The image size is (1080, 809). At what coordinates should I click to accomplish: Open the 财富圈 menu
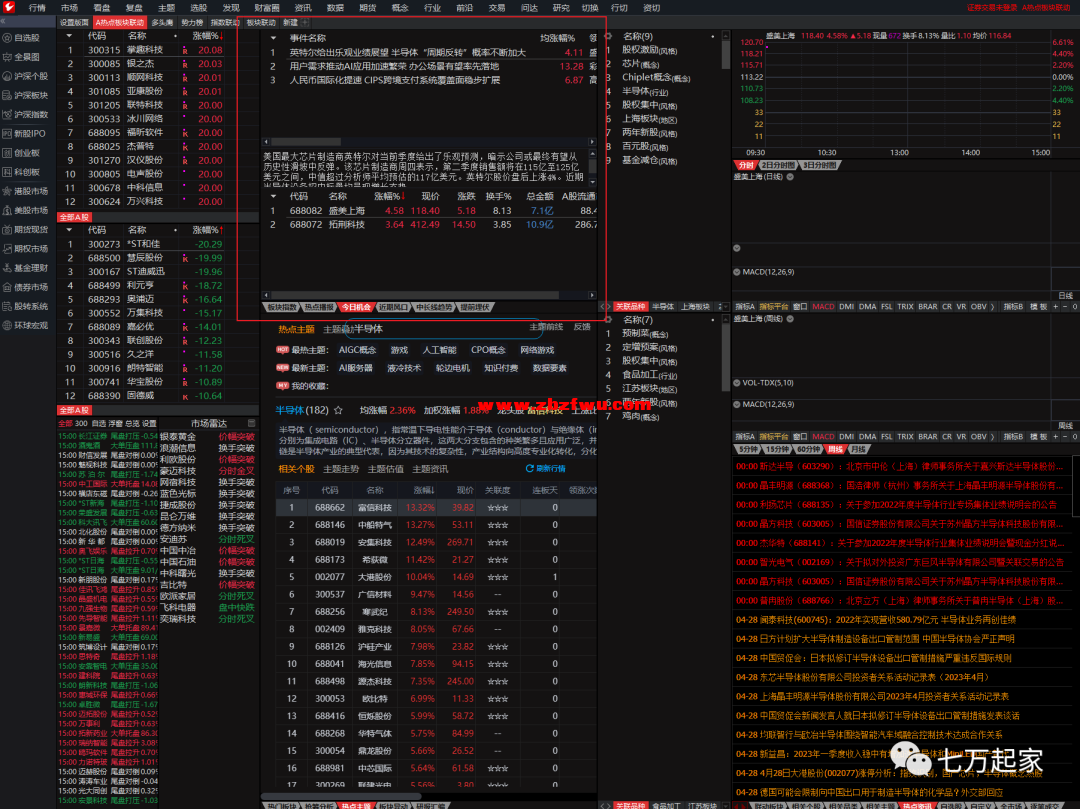click(x=267, y=8)
